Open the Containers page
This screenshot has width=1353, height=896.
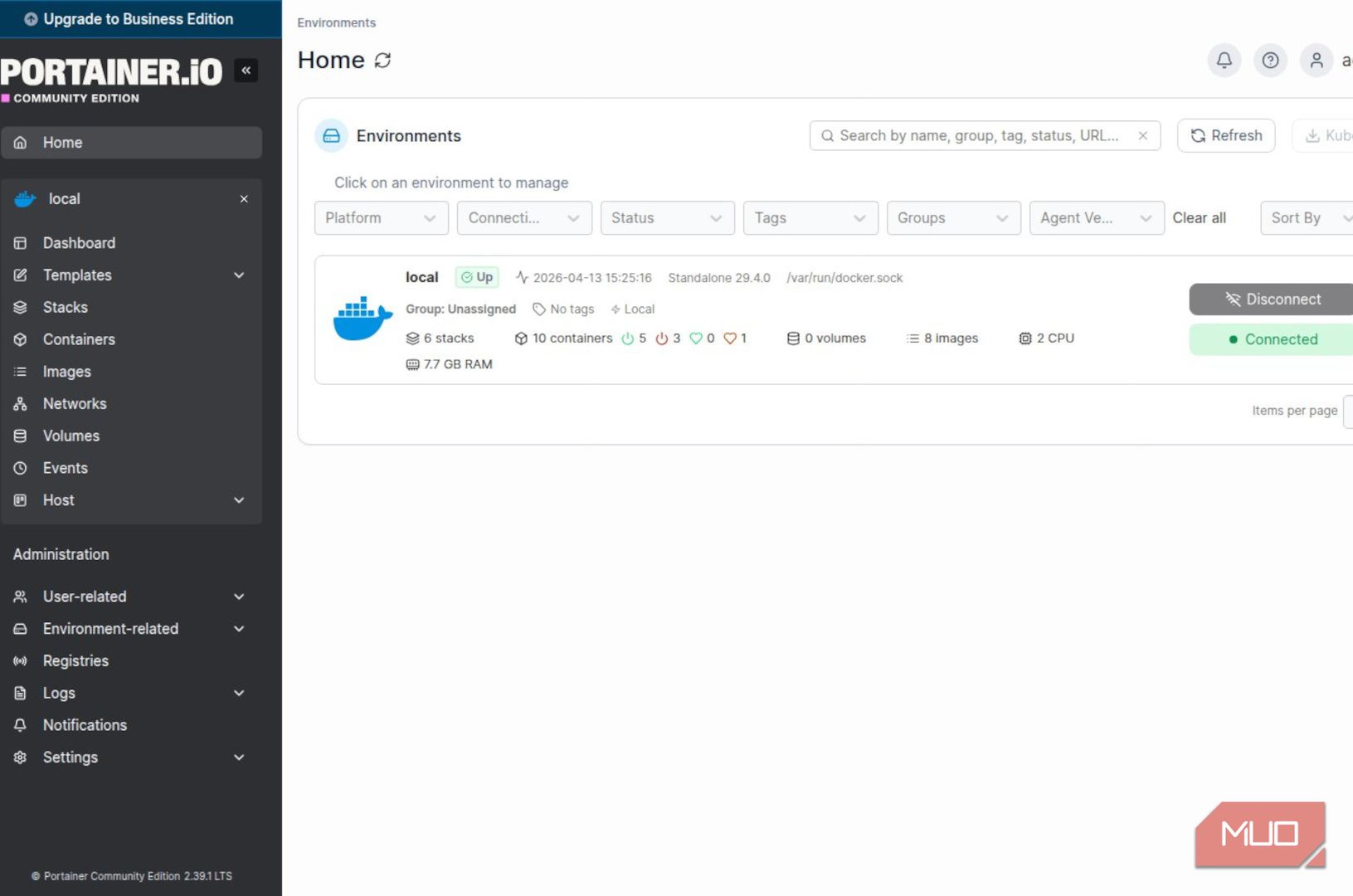(x=132, y=339)
